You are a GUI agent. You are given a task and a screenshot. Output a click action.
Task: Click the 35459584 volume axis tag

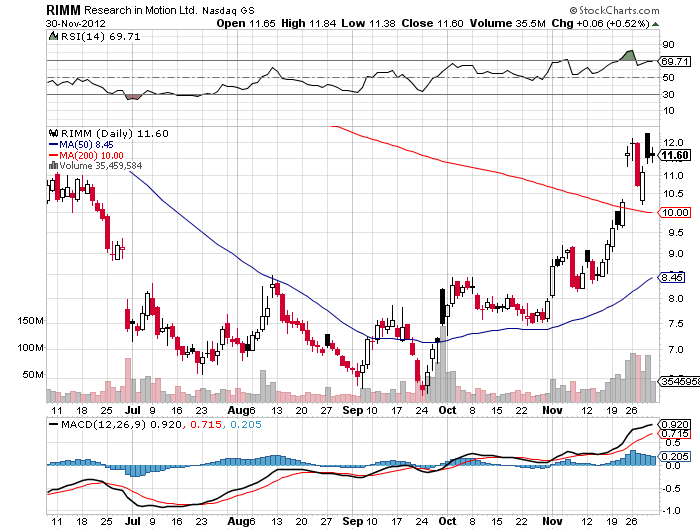pos(679,381)
